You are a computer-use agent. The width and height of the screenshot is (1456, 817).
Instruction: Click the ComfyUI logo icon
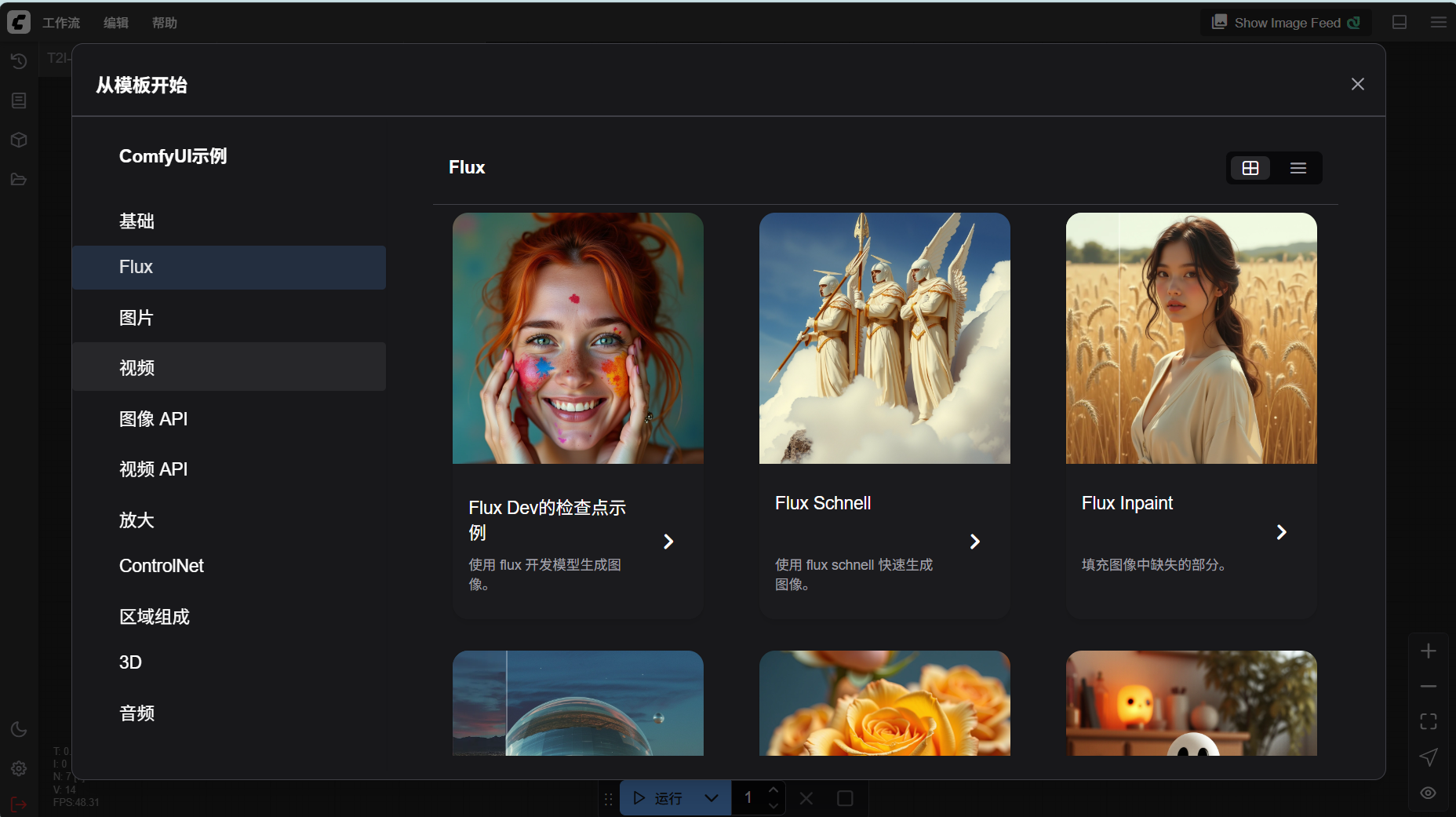pos(19,22)
